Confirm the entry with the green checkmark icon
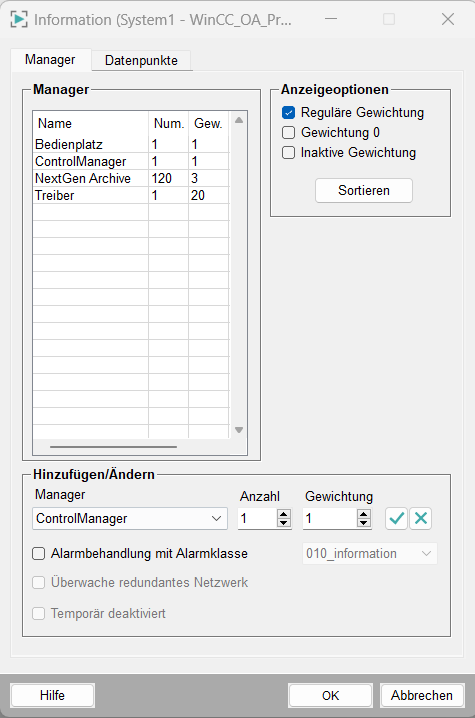 click(x=396, y=518)
